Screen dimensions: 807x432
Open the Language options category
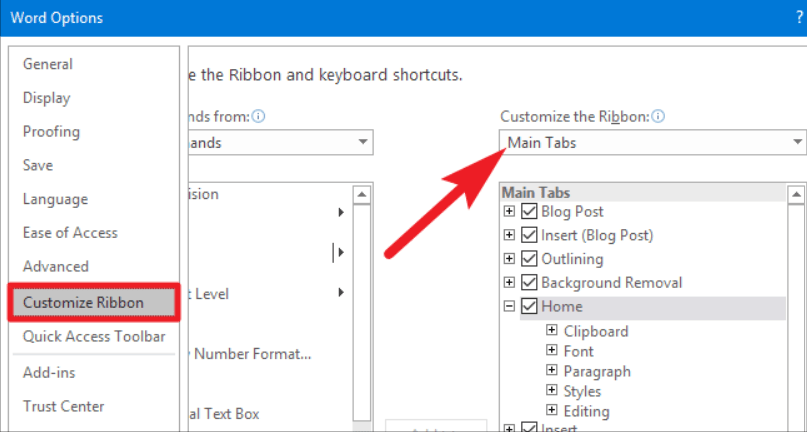pos(55,199)
